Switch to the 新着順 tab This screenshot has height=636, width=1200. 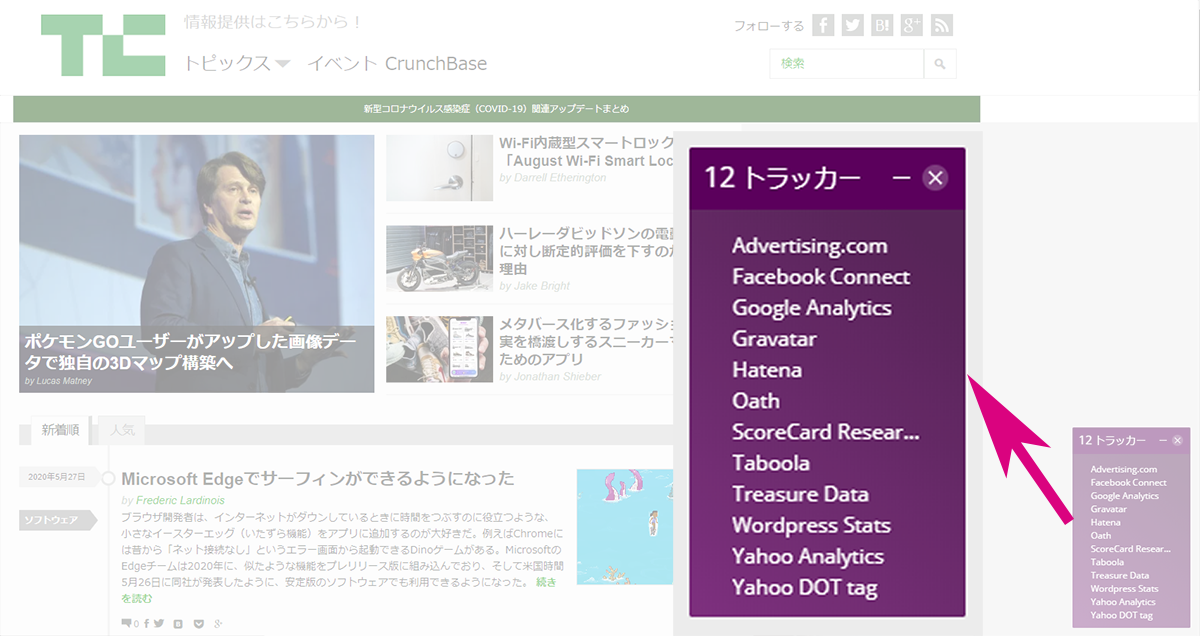pyautogui.click(x=60, y=431)
